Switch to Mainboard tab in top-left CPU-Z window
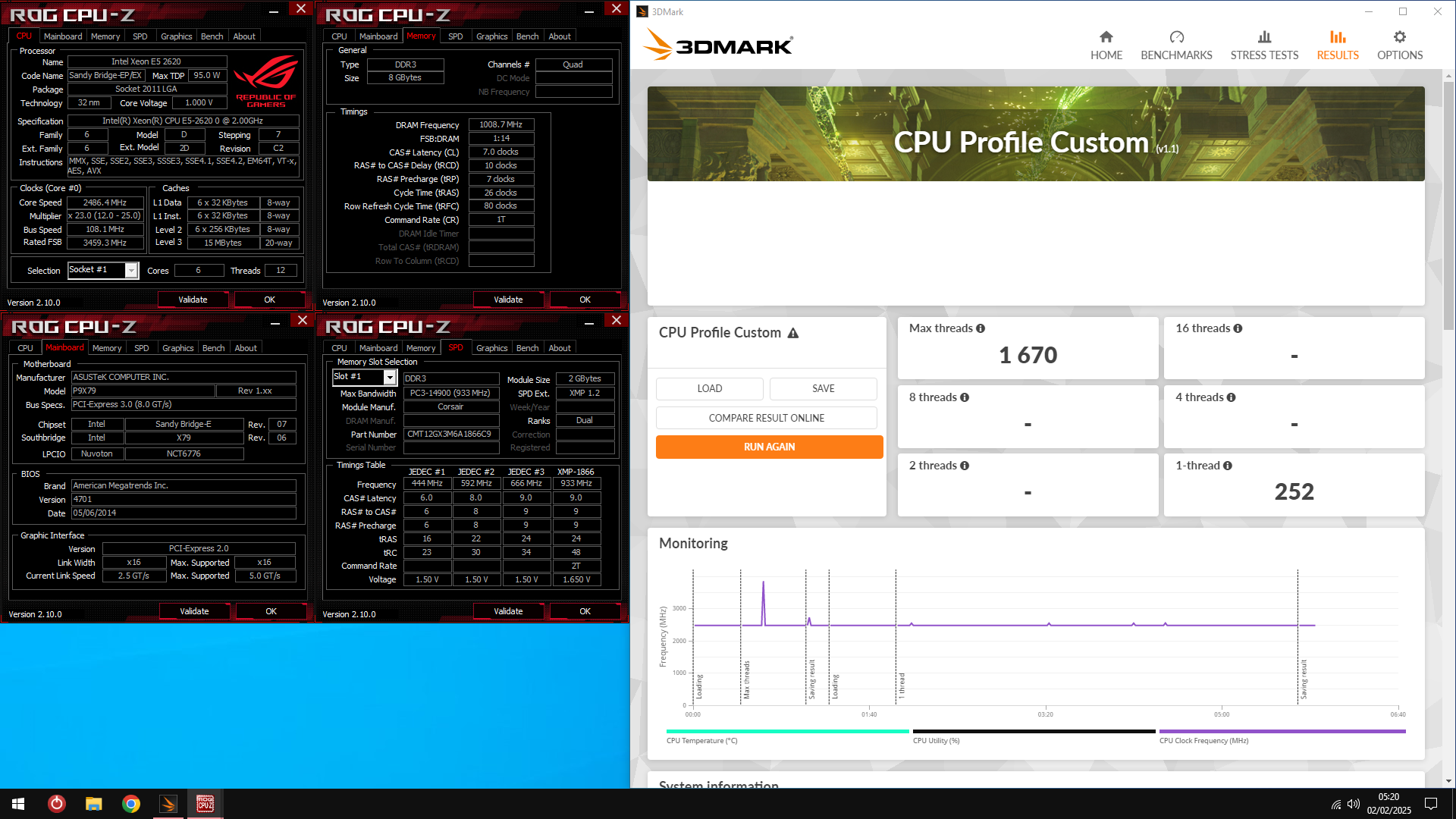 (x=63, y=36)
